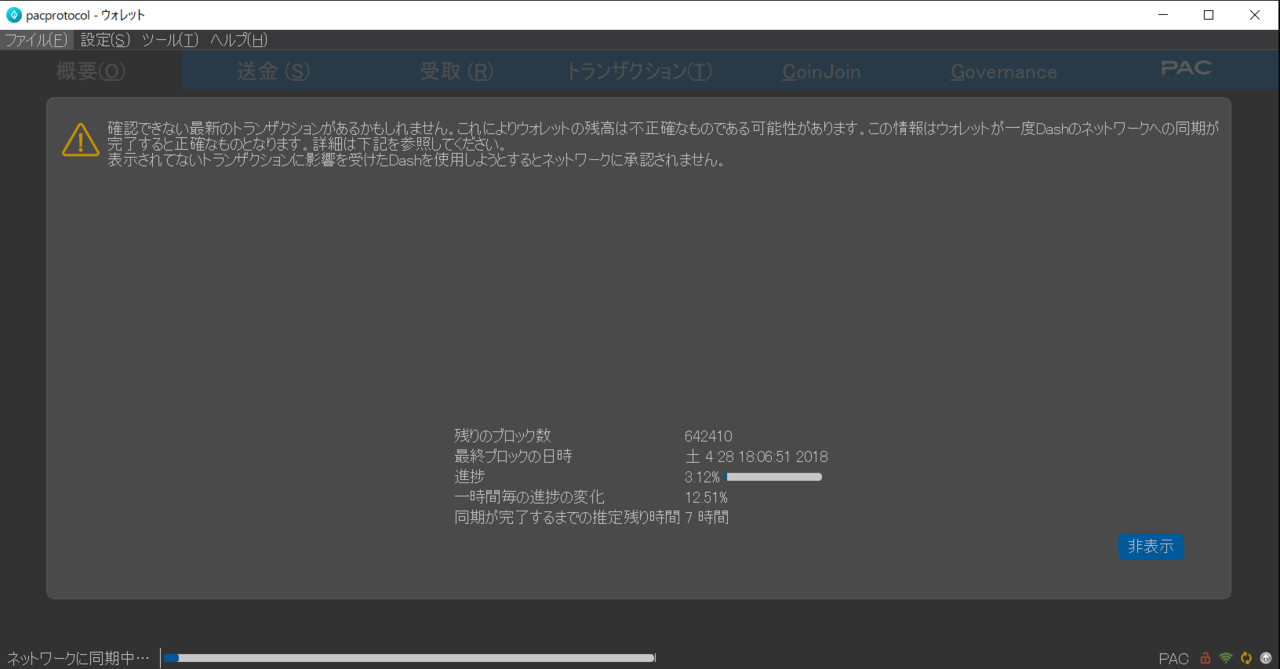
Task: Select the CoinJoin tab
Action: pyautogui.click(x=821, y=71)
